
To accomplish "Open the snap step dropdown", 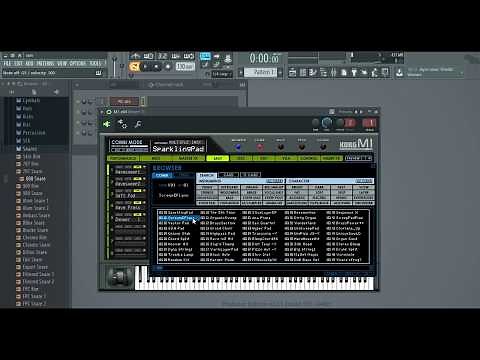I will (x=222, y=74).
